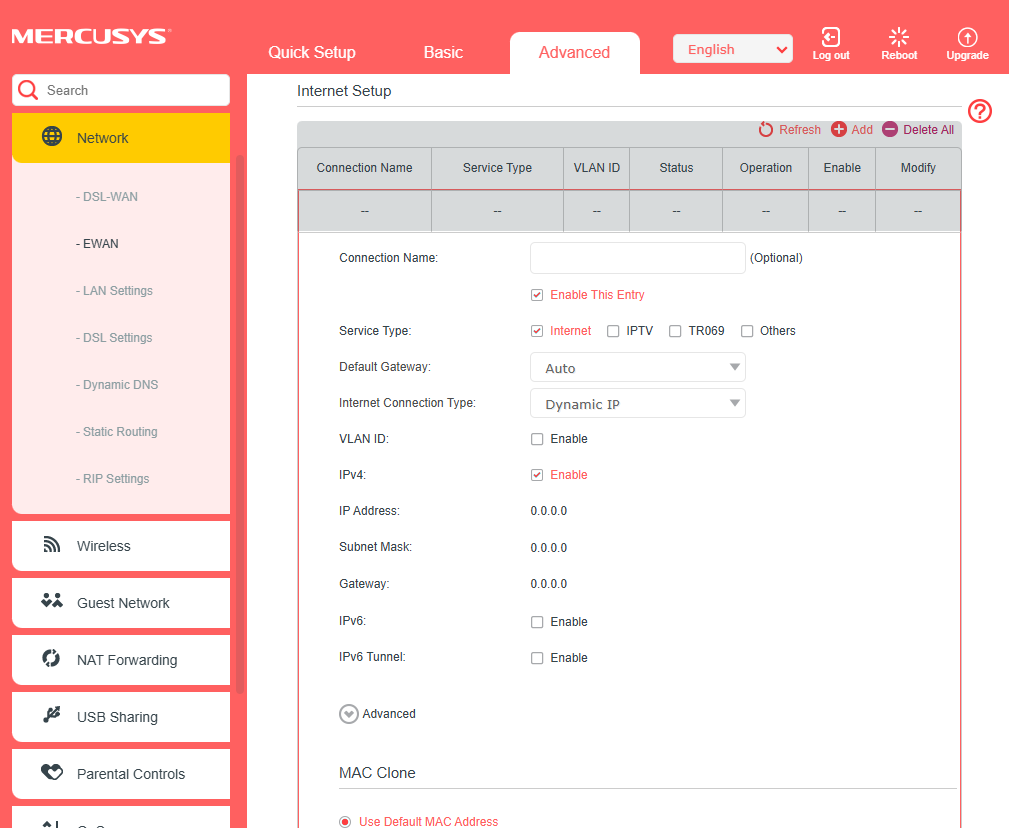Check the Others service type

point(746,331)
